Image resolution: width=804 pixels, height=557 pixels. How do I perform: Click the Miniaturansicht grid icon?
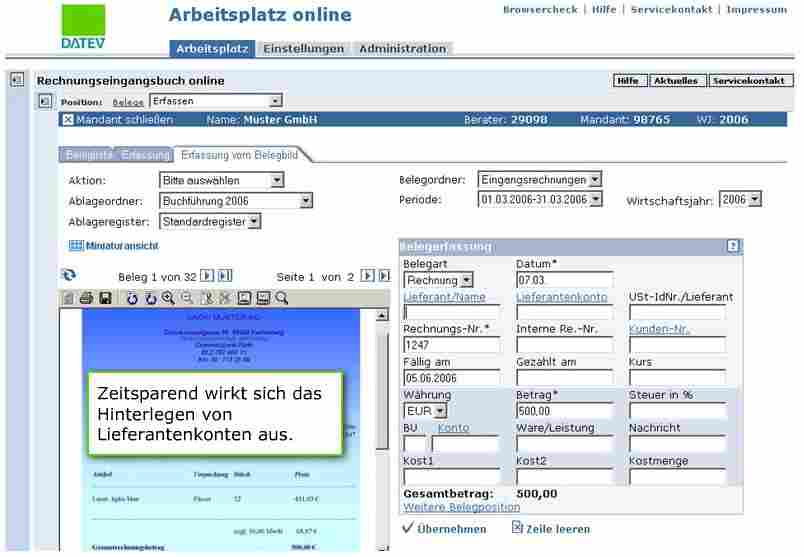coord(76,246)
